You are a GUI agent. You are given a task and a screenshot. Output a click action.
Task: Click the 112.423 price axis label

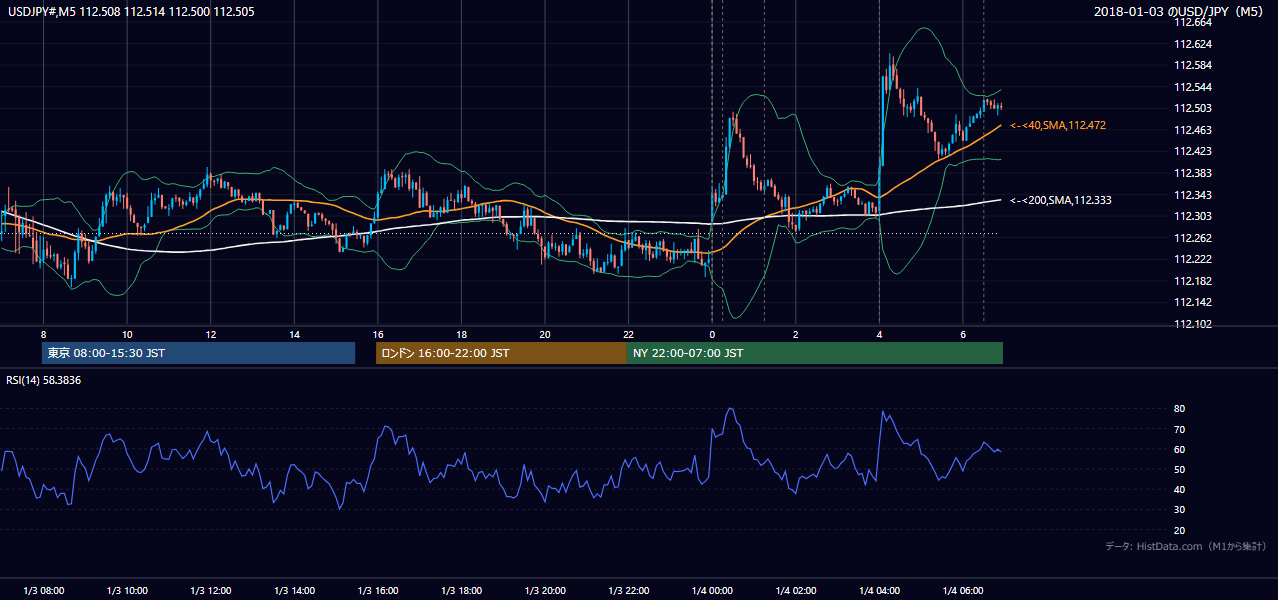(1192, 152)
